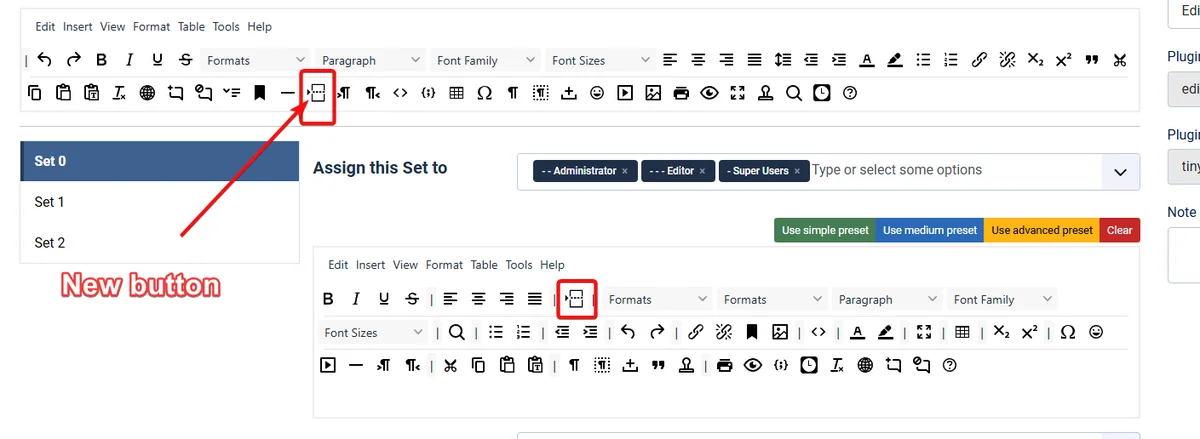Click the insert media play icon in top toolbar

625,93
